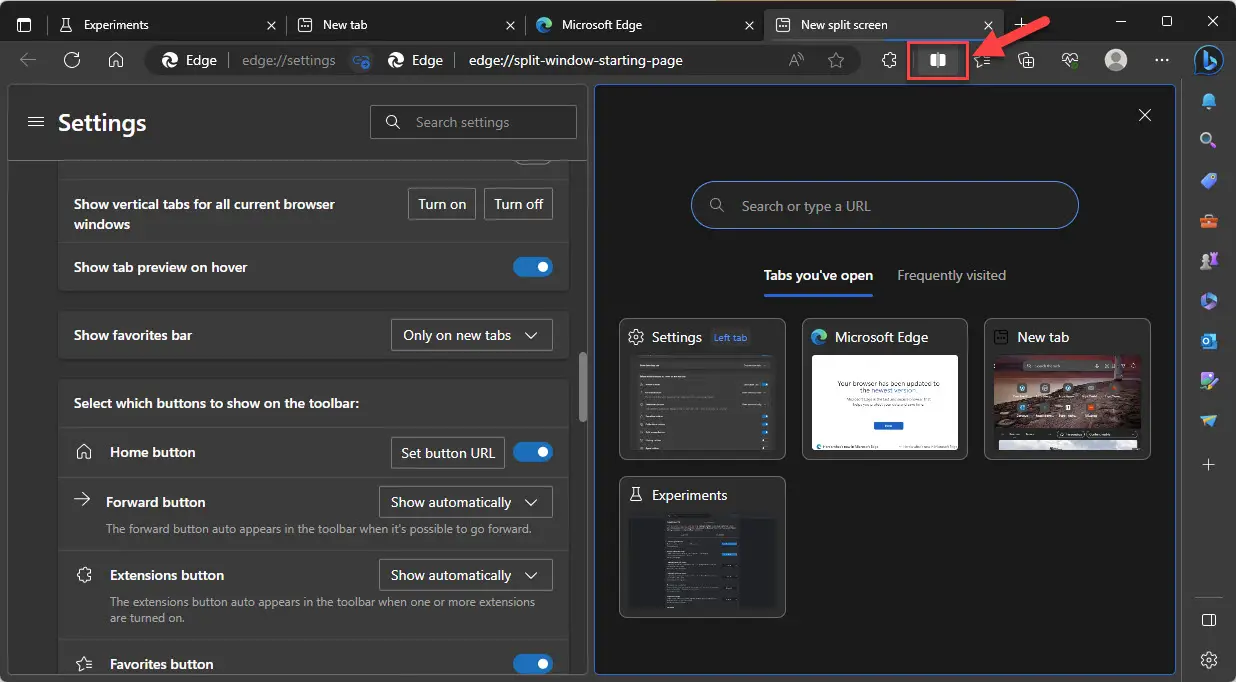Go to the home page icon
Screen dimensions: 1236x682
click(116, 60)
